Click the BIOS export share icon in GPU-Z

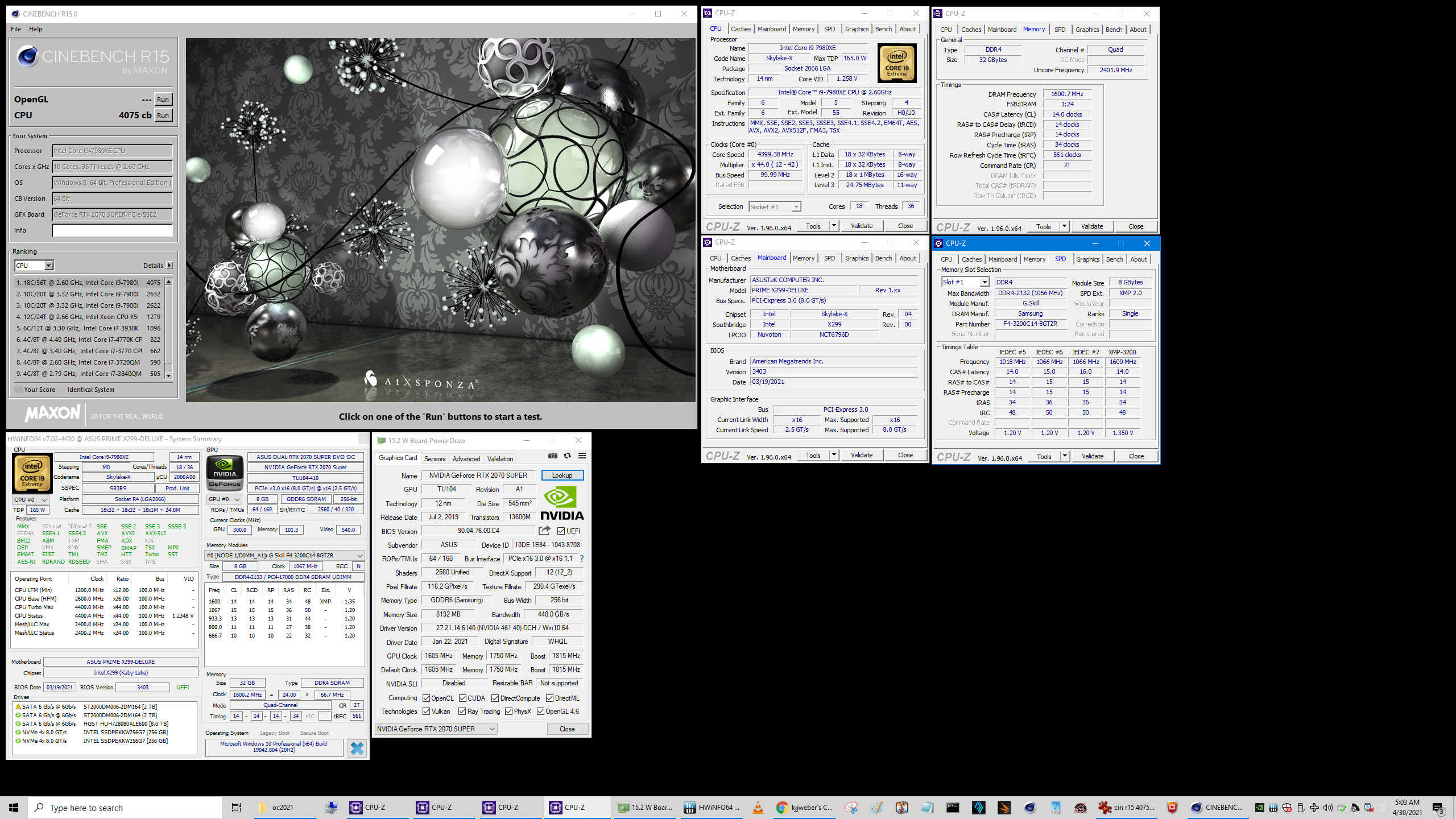pyautogui.click(x=544, y=531)
